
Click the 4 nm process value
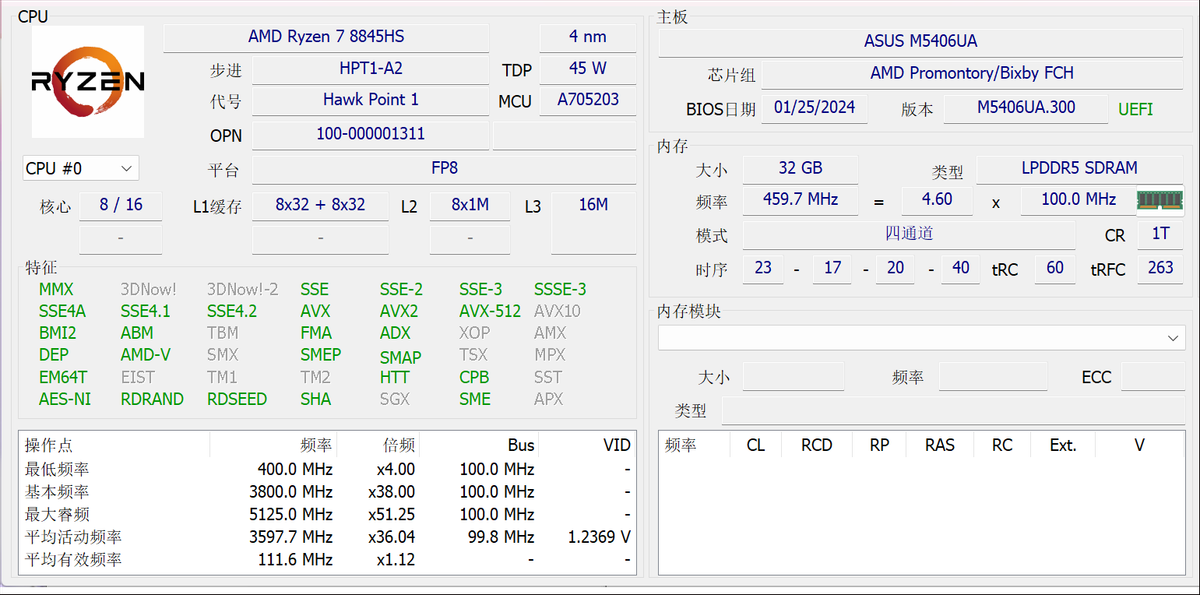(588, 37)
